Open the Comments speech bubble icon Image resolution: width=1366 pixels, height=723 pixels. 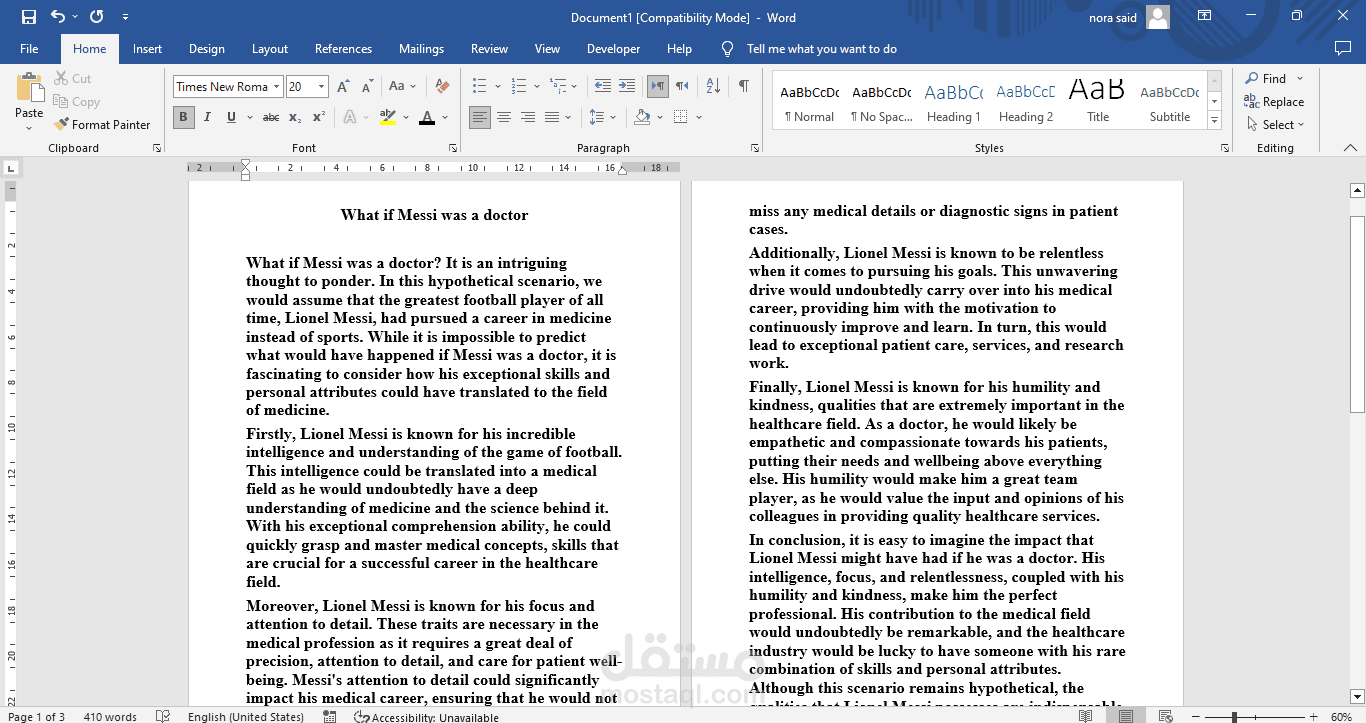click(1342, 49)
